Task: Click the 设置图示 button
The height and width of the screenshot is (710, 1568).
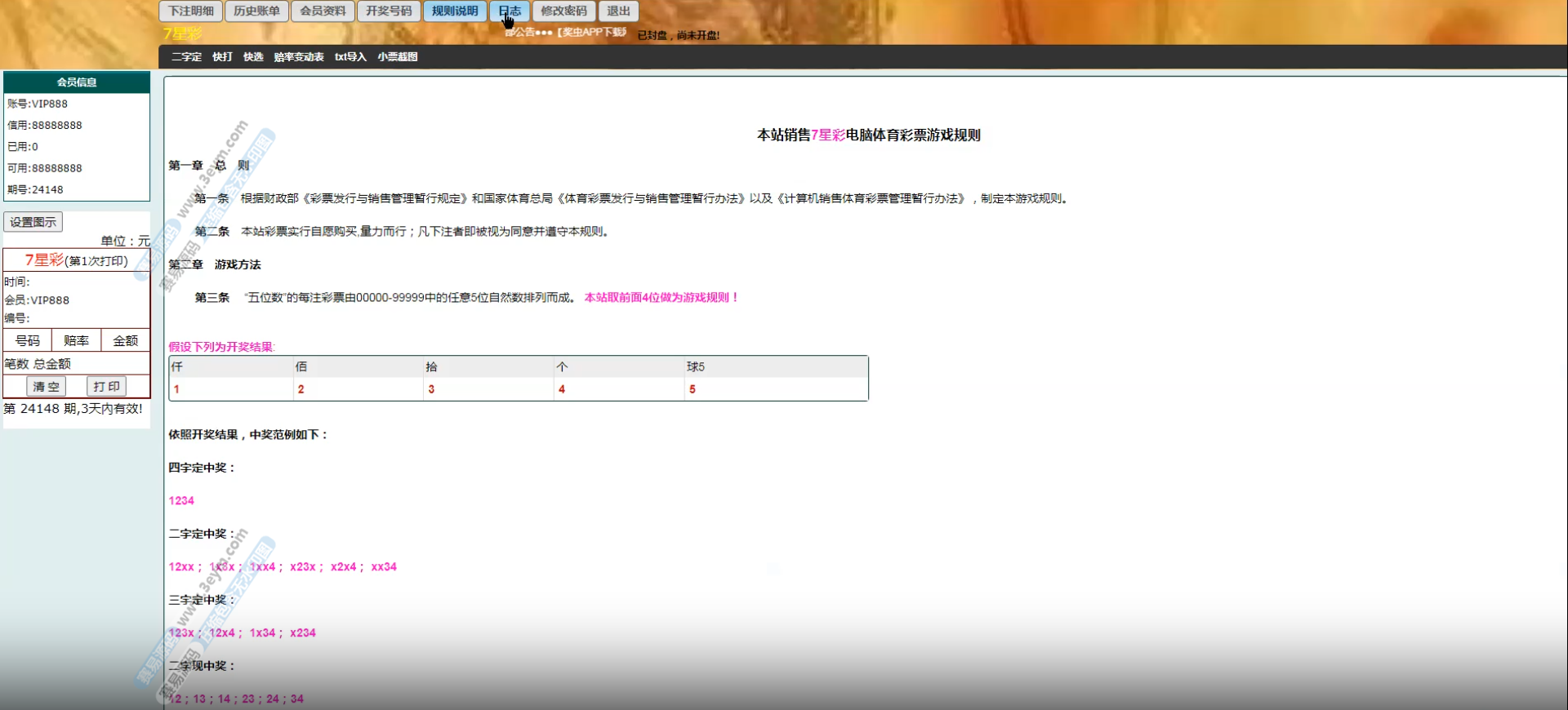Action: click(x=33, y=222)
